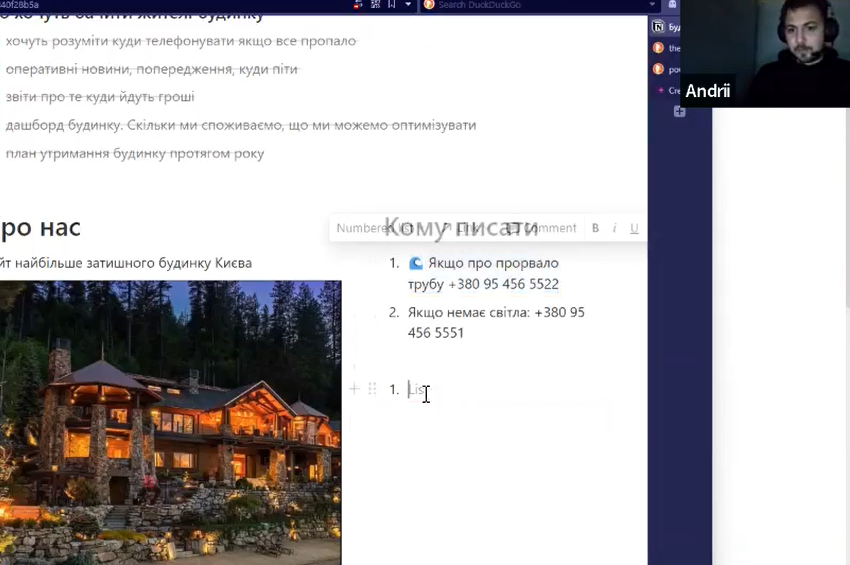
Task: Click the illuminated lodge house image
Action: click(170, 420)
